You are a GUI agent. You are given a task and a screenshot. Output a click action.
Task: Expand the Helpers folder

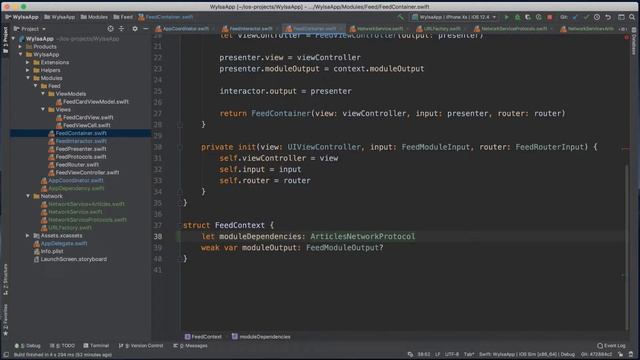point(28,70)
